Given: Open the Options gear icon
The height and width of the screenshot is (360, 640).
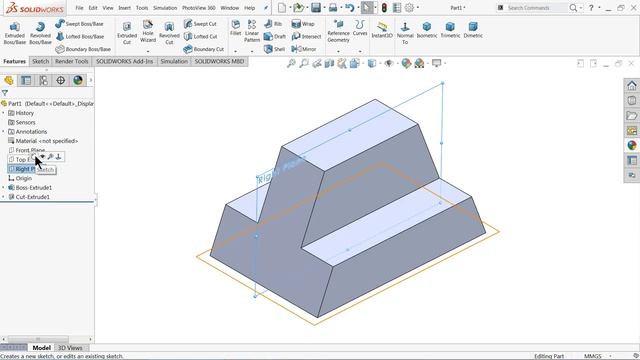Looking at the screenshot, I should 409,7.
